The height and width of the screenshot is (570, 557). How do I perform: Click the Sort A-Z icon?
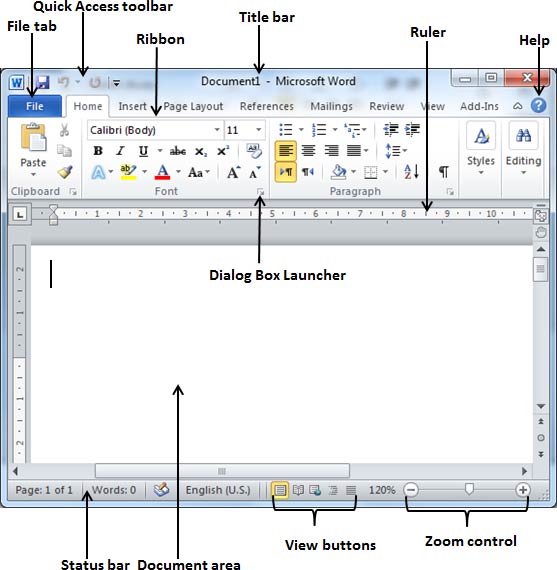[412, 172]
